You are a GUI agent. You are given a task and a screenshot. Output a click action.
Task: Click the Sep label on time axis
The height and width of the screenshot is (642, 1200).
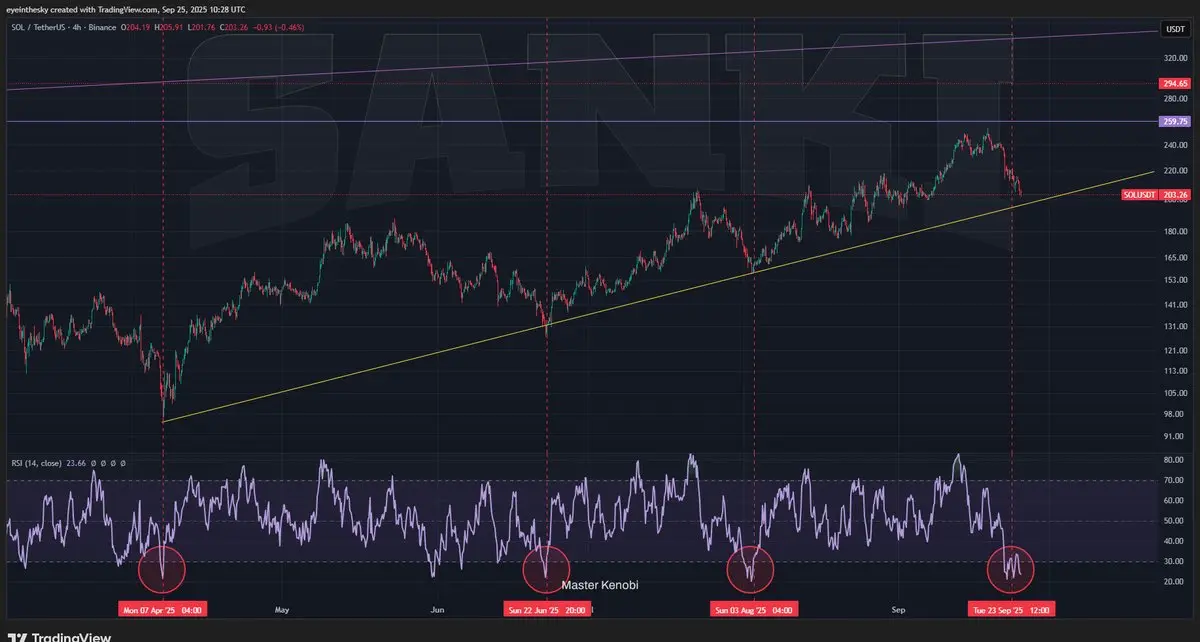pos(898,608)
